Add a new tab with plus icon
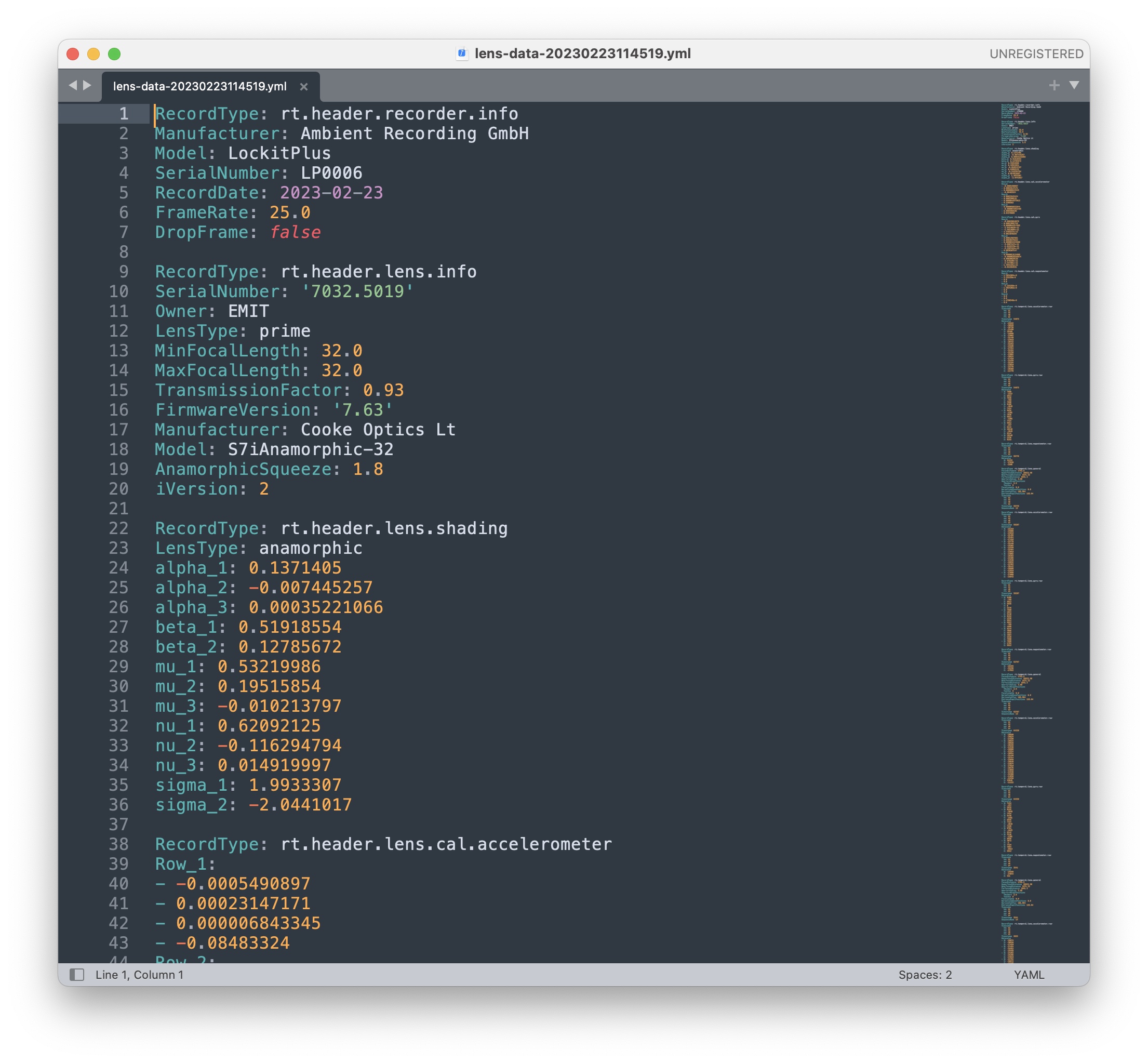 [x=1053, y=85]
